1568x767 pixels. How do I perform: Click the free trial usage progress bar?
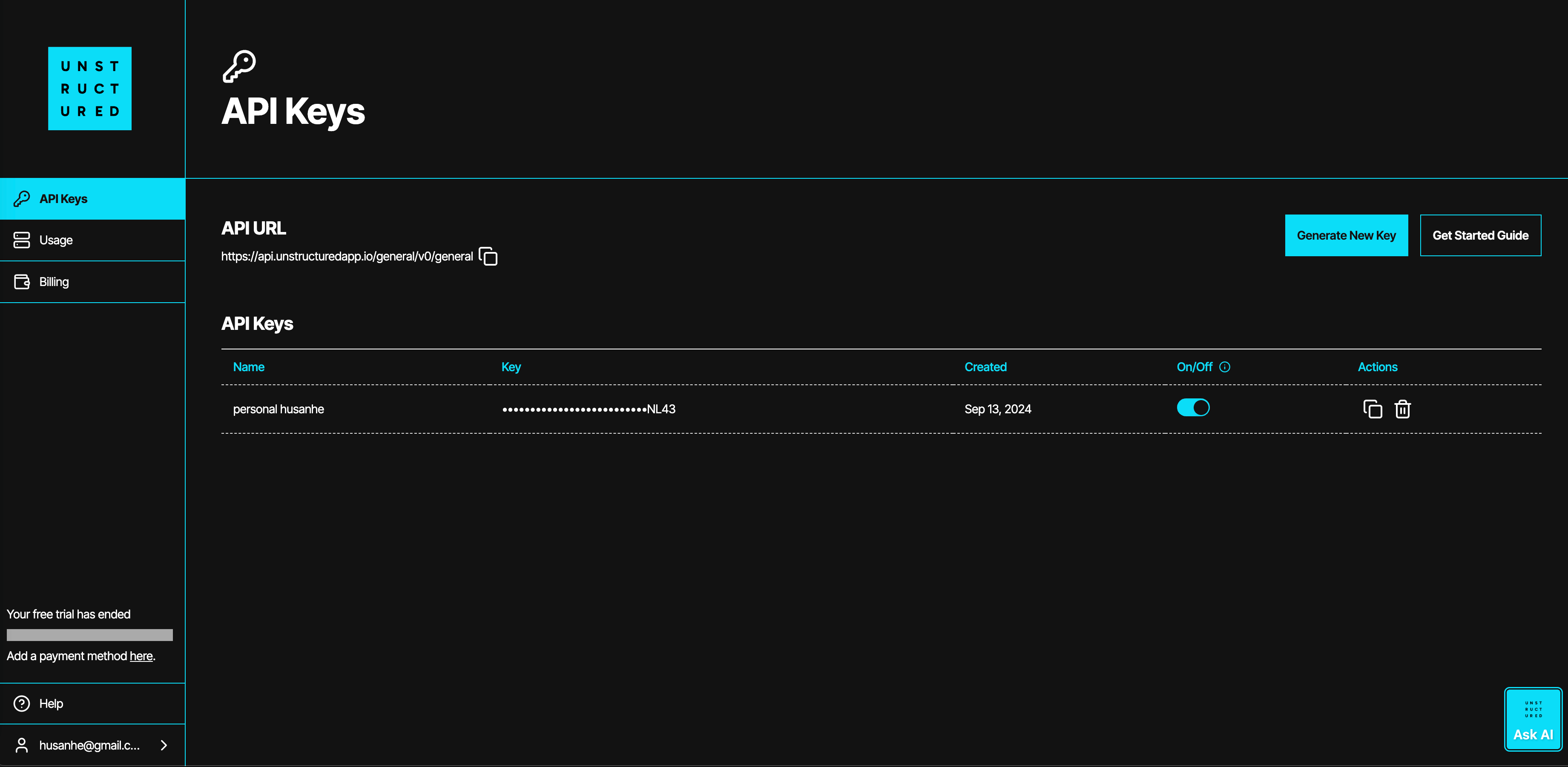pyautogui.click(x=89, y=635)
